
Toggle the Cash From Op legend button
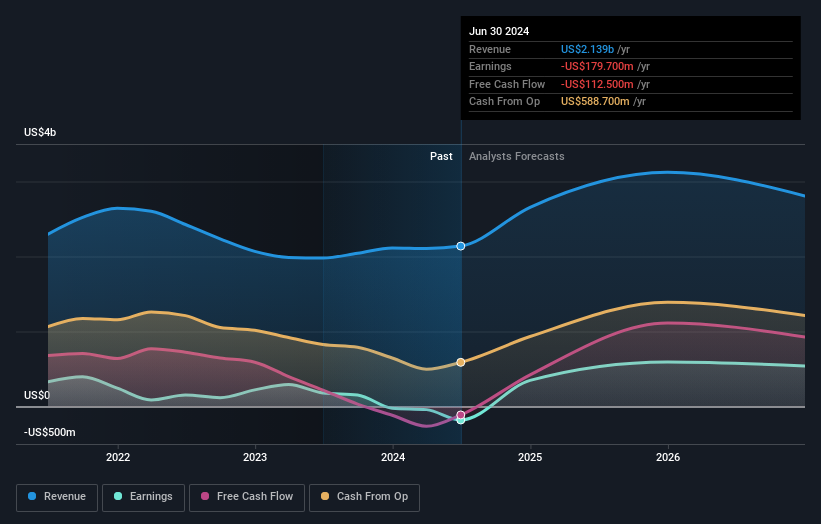coord(364,497)
